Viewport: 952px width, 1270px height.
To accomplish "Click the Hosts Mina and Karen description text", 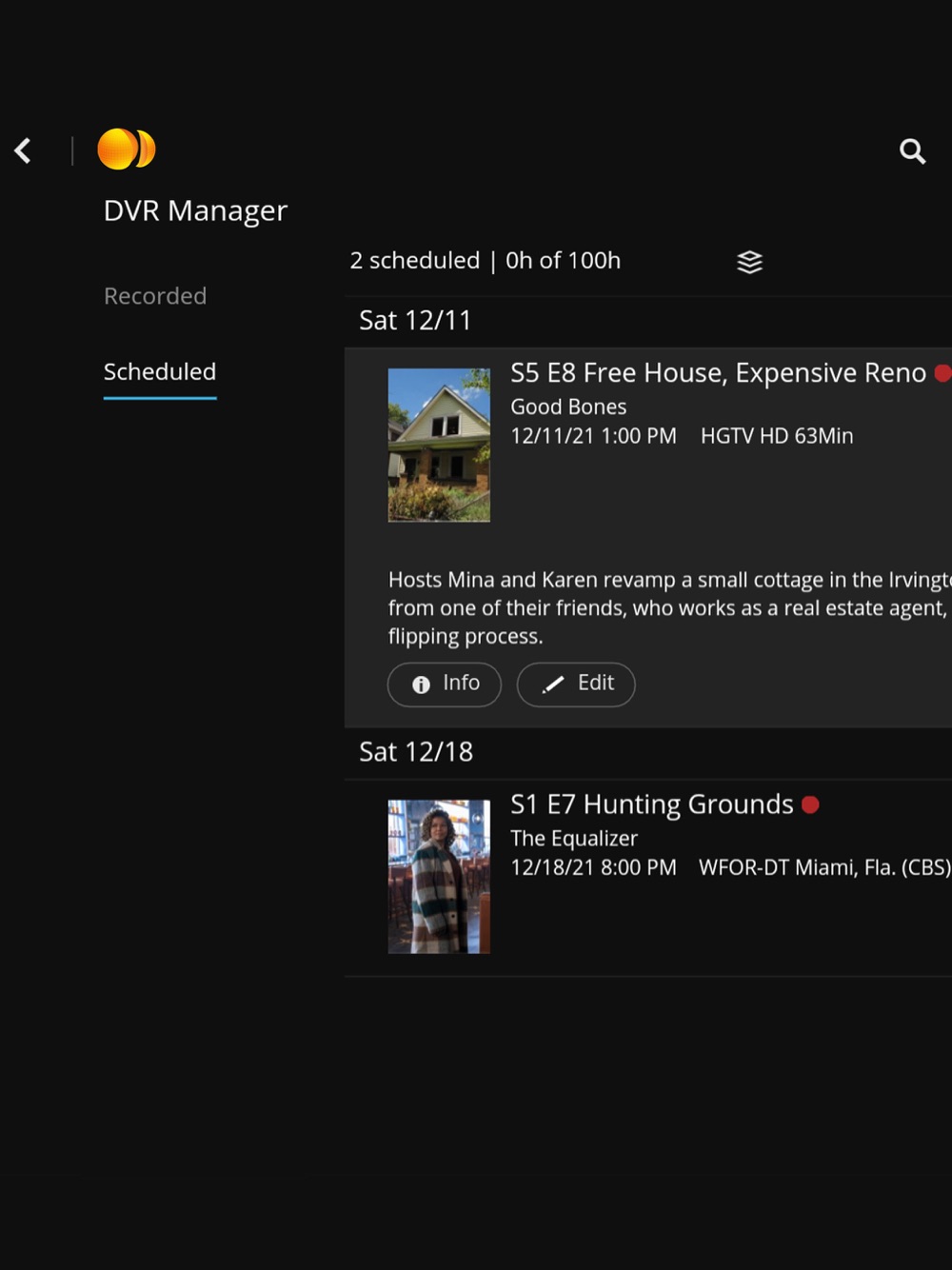I will point(669,607).
